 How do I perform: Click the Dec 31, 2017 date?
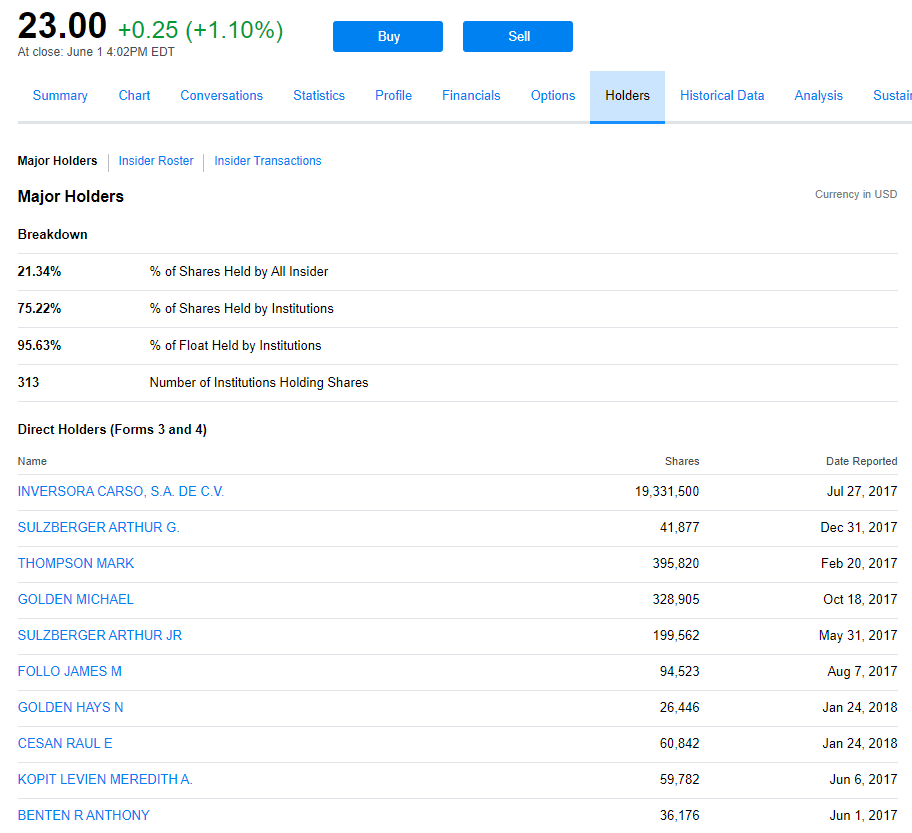point(859,528)
